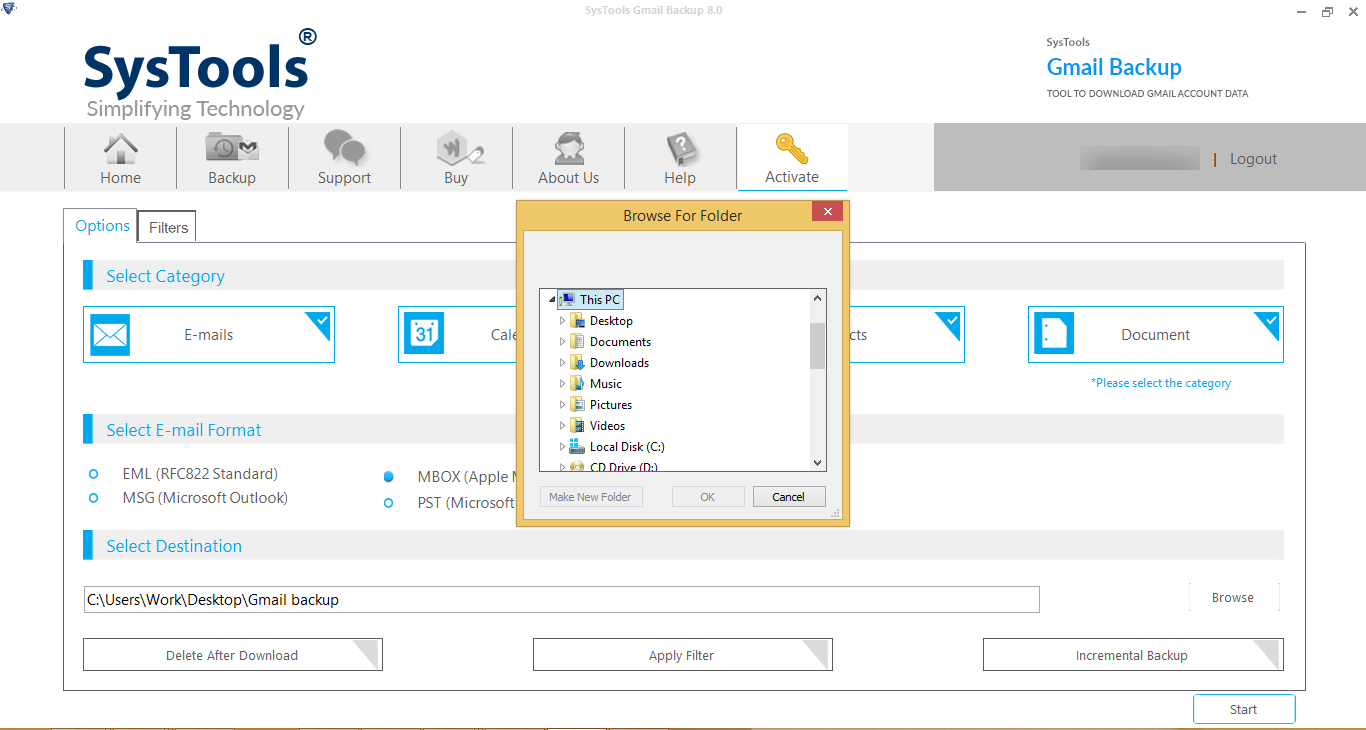1366x730 pixels.
Task: Expand the Downloads tree node
Action: click(562, 363)
